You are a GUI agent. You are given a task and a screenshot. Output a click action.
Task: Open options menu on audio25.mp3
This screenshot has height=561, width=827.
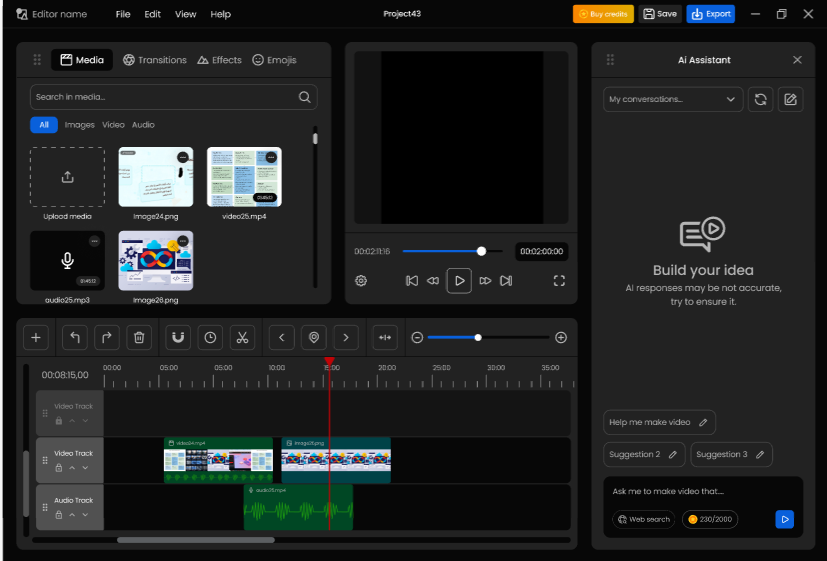(94, 241)
